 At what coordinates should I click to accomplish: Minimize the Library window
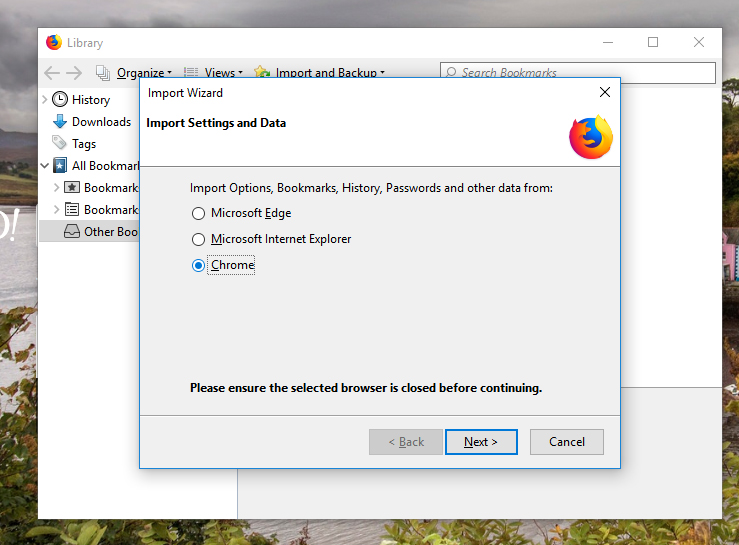[x=608, y=42]
